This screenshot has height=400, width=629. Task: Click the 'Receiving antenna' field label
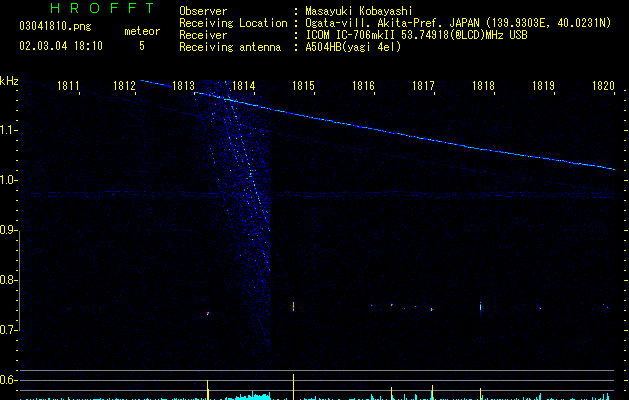pos(230,47)
